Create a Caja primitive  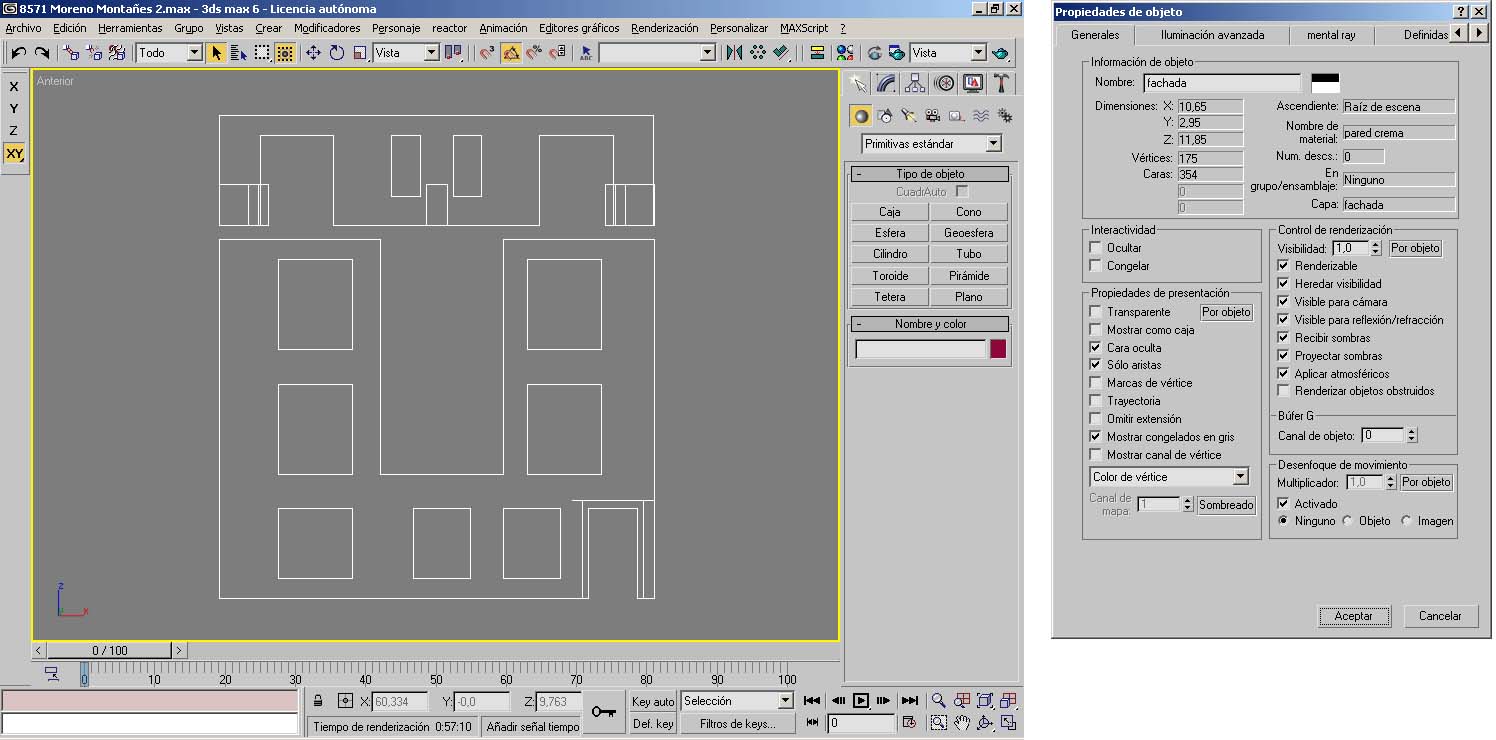click(890, 212)
